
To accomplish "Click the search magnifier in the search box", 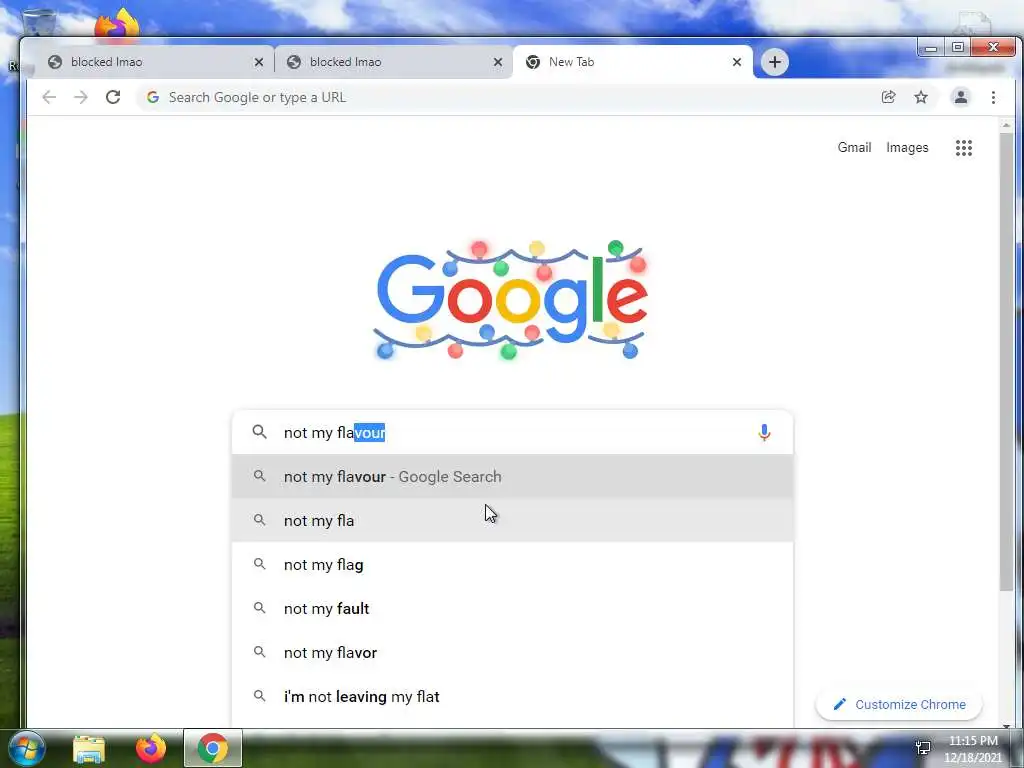I will 259,432.
